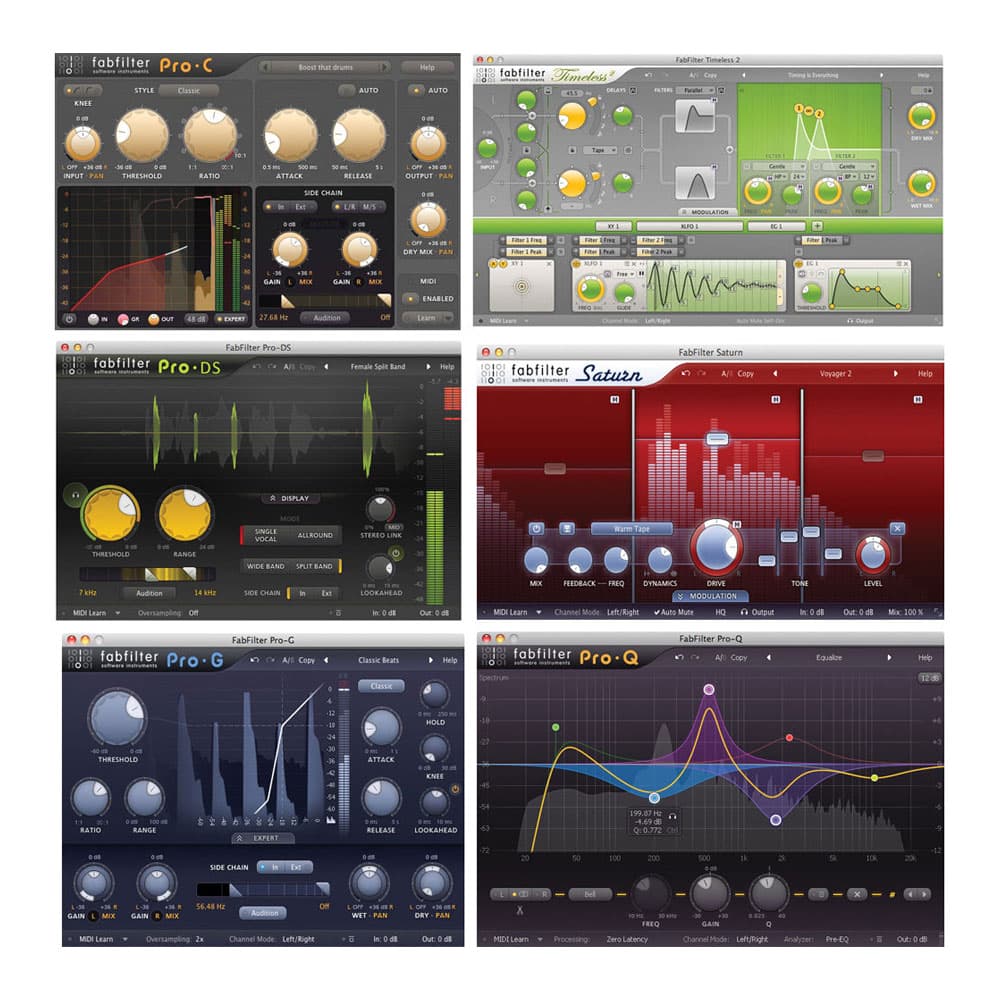
Task: Toggle Pro-C release AUTO switch
Action: (346, 90)
